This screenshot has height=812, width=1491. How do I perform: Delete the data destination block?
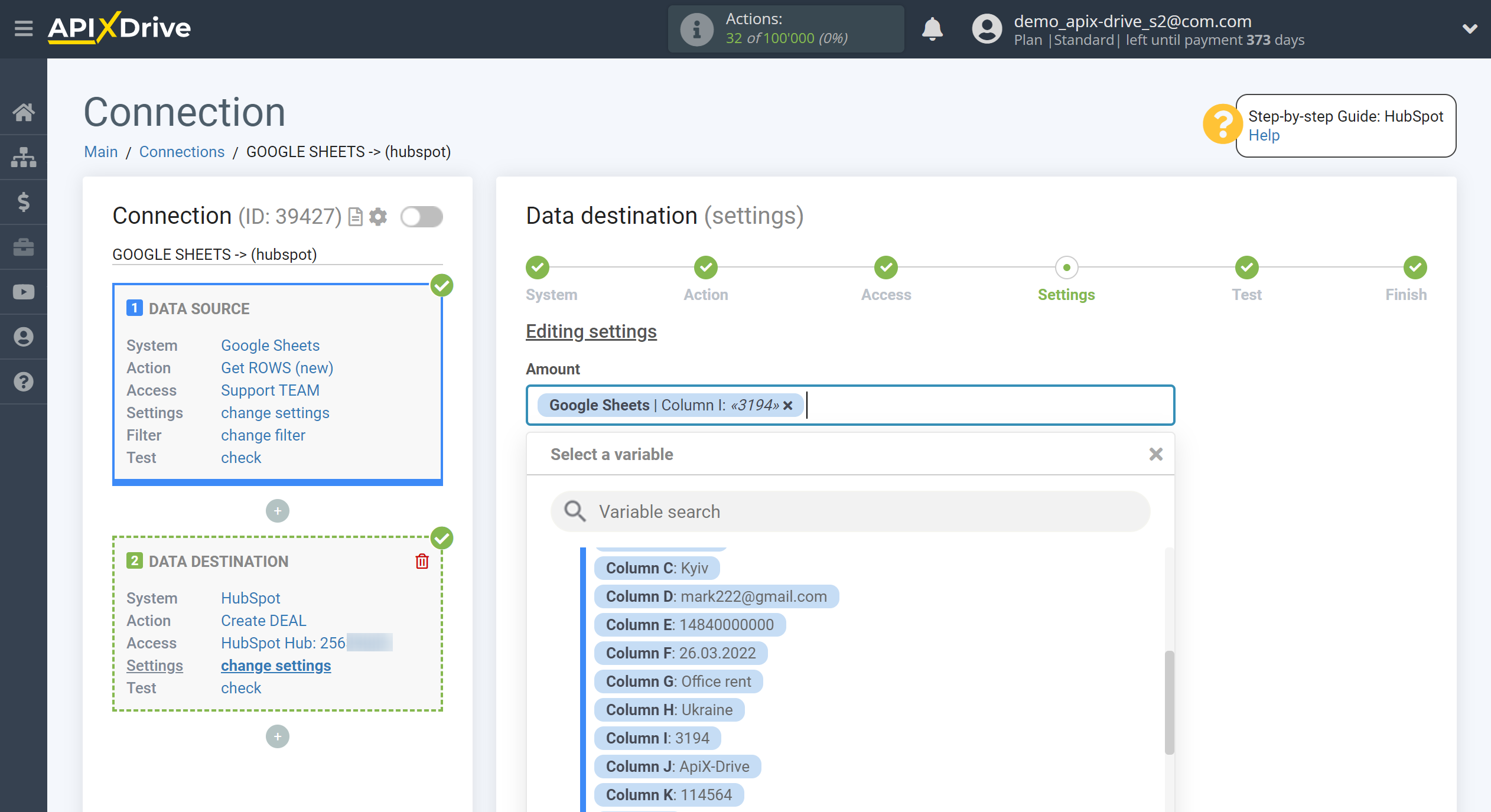422,561
